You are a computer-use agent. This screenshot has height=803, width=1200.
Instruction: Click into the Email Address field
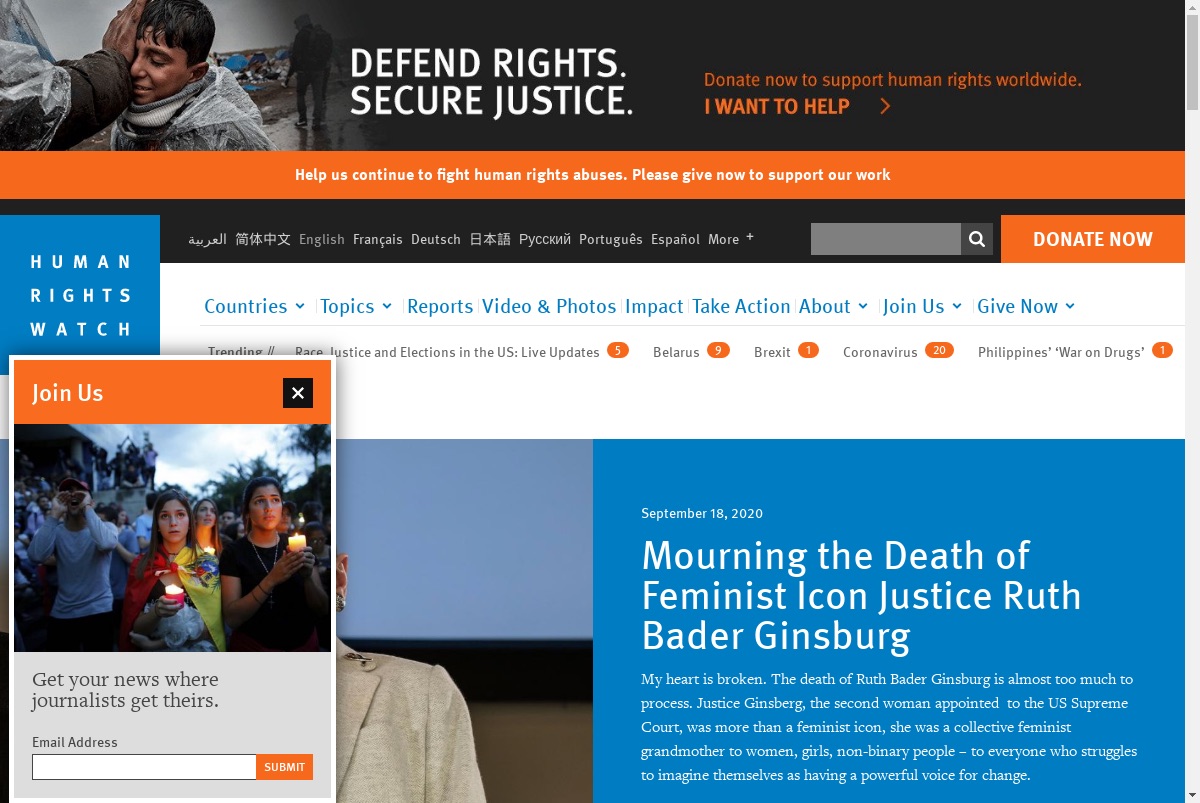click(x=144, y=767)
